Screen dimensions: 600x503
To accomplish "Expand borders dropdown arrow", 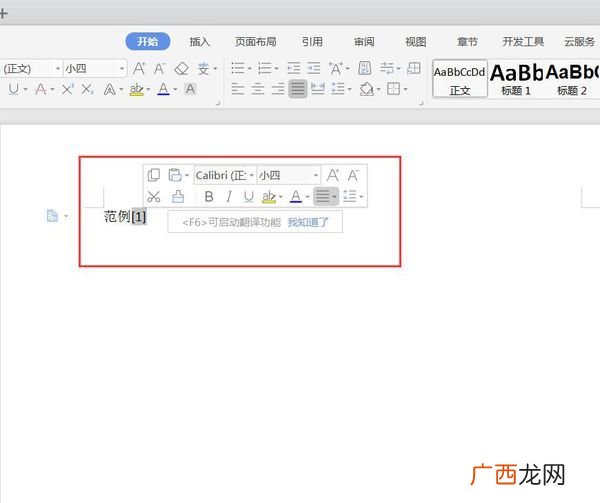I will (x=405, y=90).
